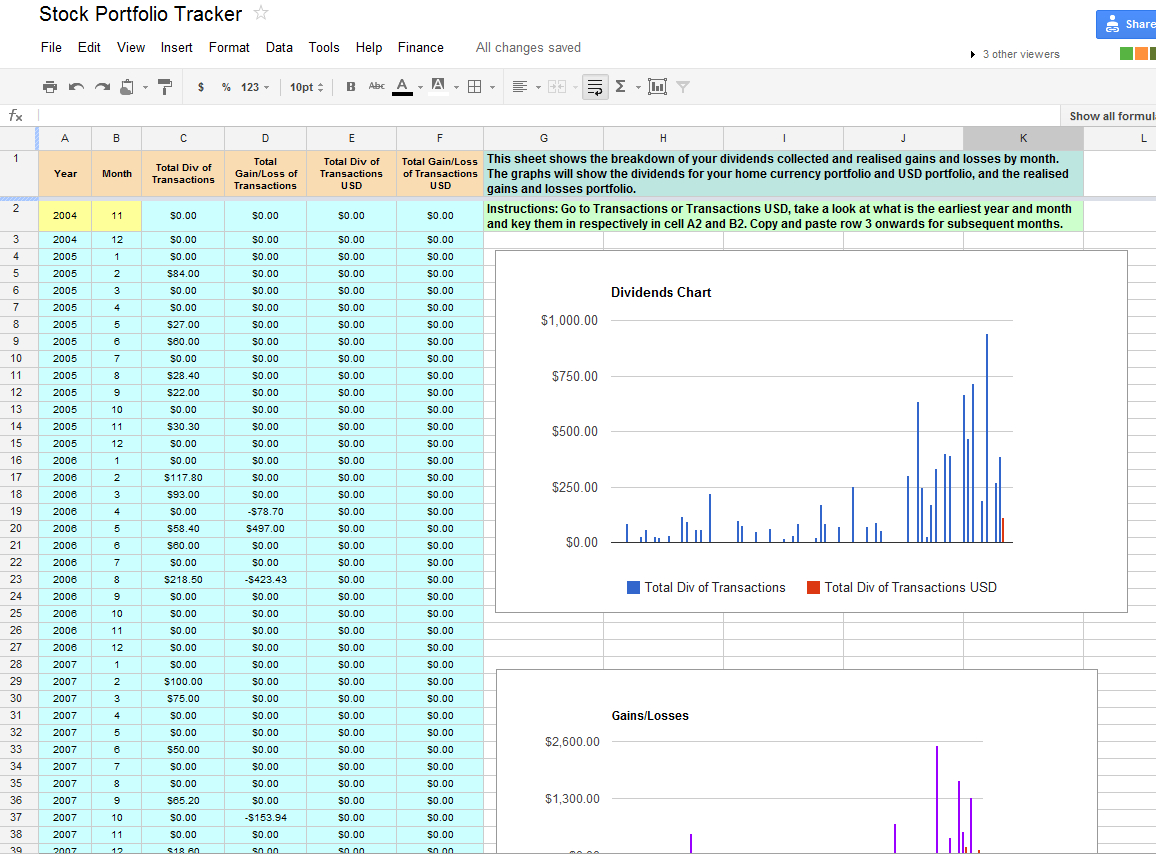This screenshot has height=854, width=1156.
Task: Click the Share button
Action: click(x=1128, y=23)
